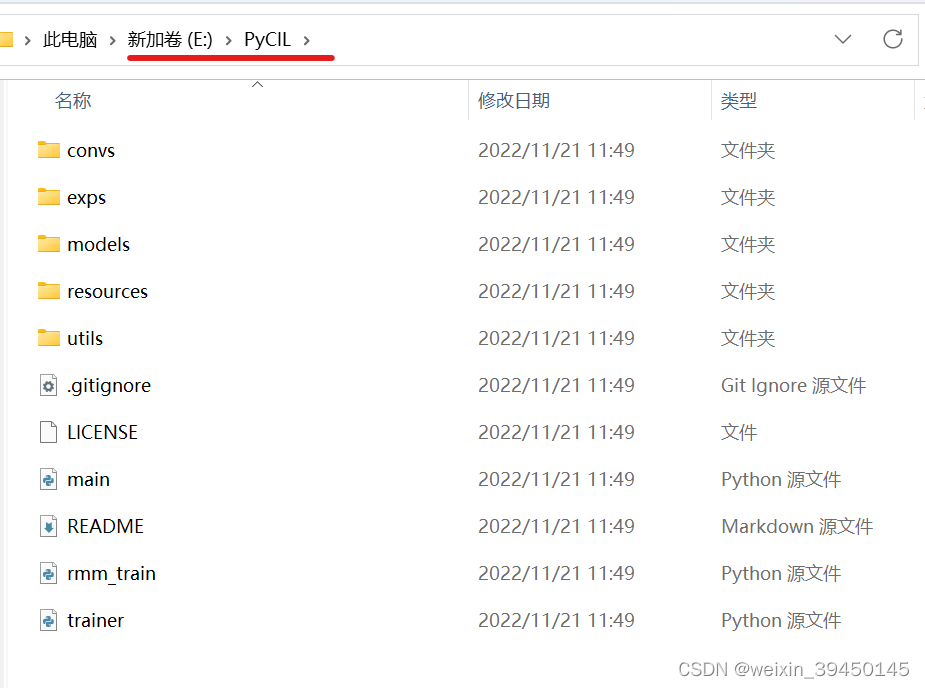Select the file name exps
The width and height of the screenshot is (925, 688).
click(87, 198)
